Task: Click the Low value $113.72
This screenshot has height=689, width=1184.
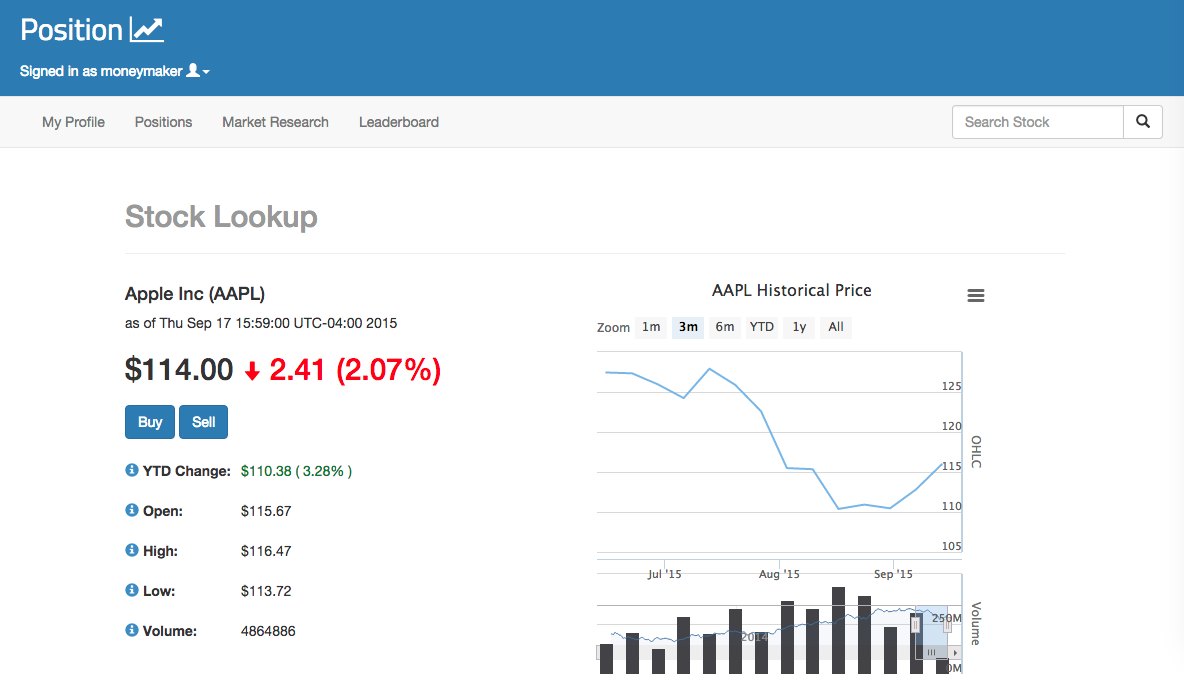Action: coord(266,591)
